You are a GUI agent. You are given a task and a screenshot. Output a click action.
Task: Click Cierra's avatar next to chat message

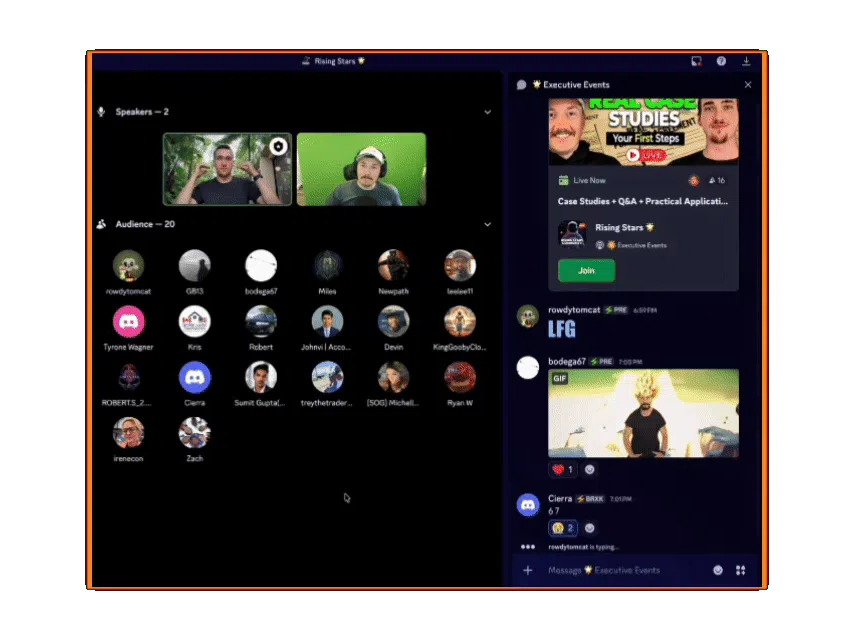click(x=528, y=505)
